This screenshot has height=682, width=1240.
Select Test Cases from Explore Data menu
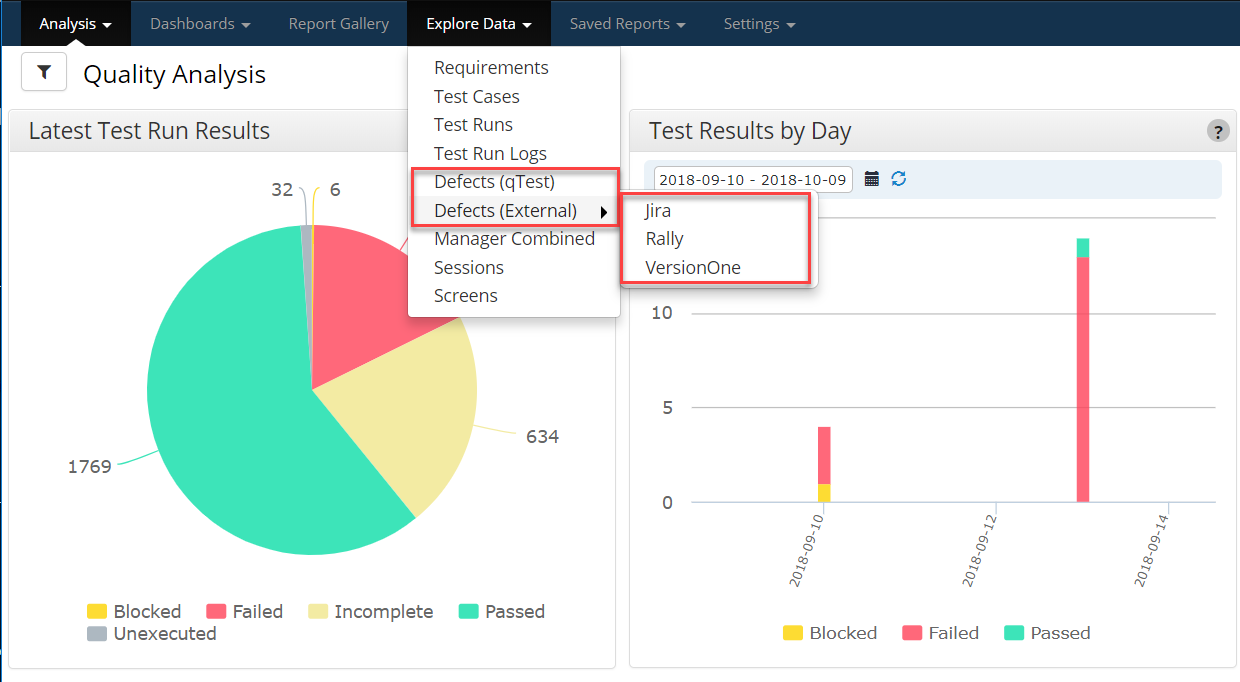click(476, 97)
